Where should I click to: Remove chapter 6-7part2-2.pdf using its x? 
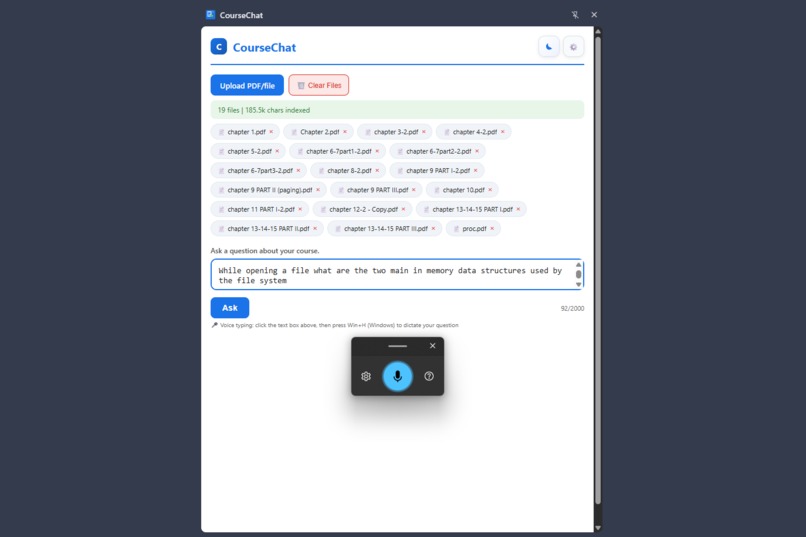[477, 151]
